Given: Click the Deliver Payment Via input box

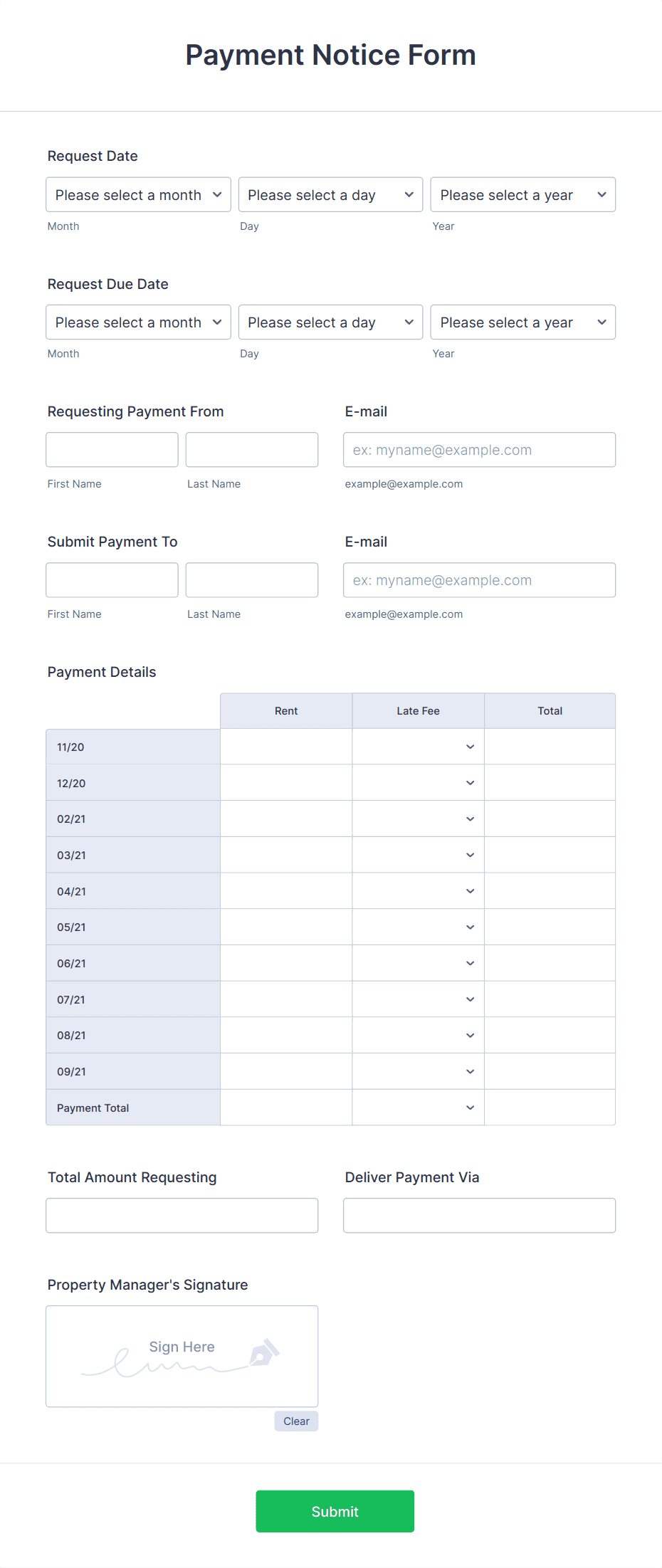Looking at the screenshot, I should click(478, 1215).
